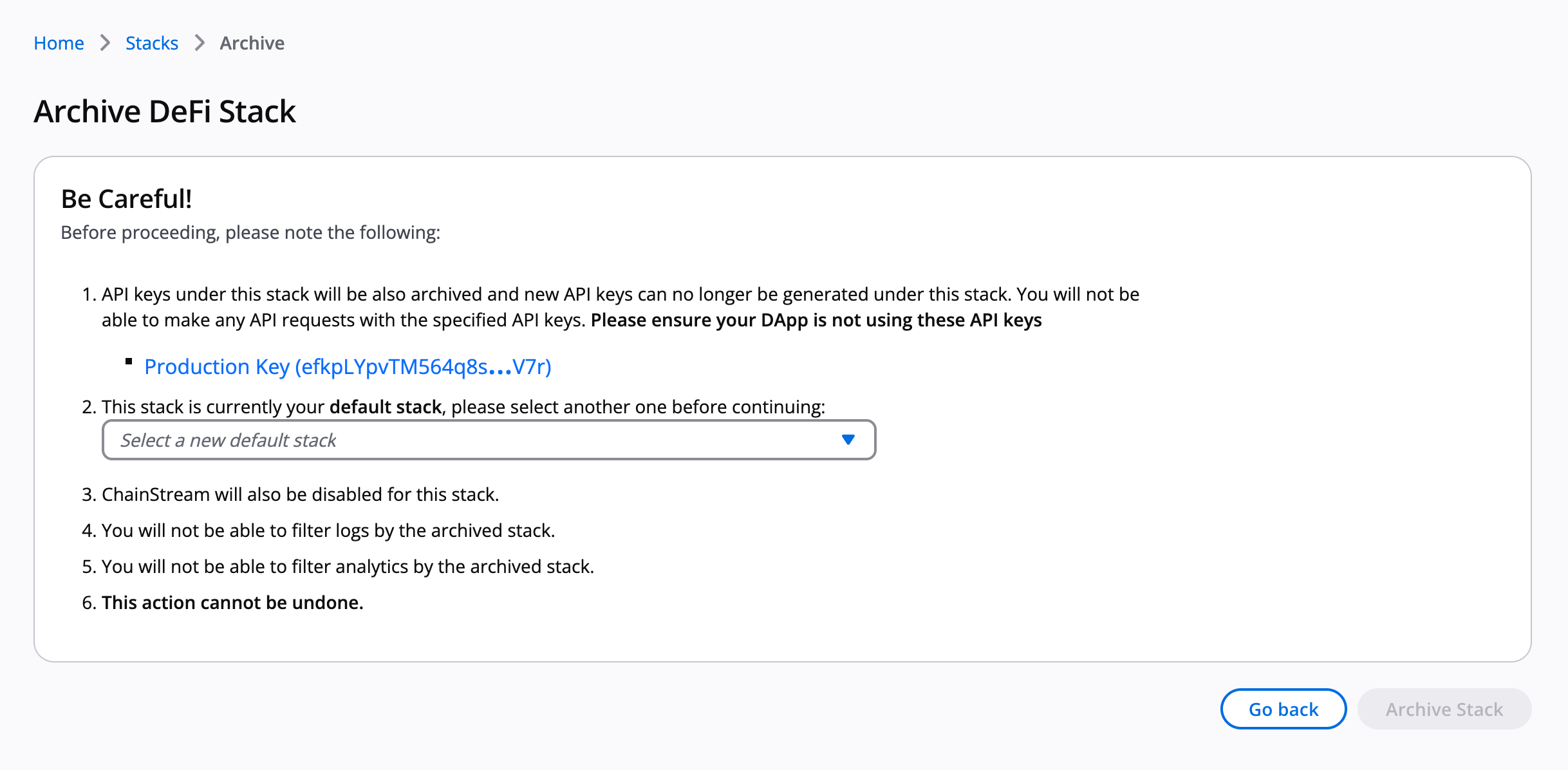1568x770 pixels.
Task: Select the Archive breadcrumb item
Action: tap(251, 42)
